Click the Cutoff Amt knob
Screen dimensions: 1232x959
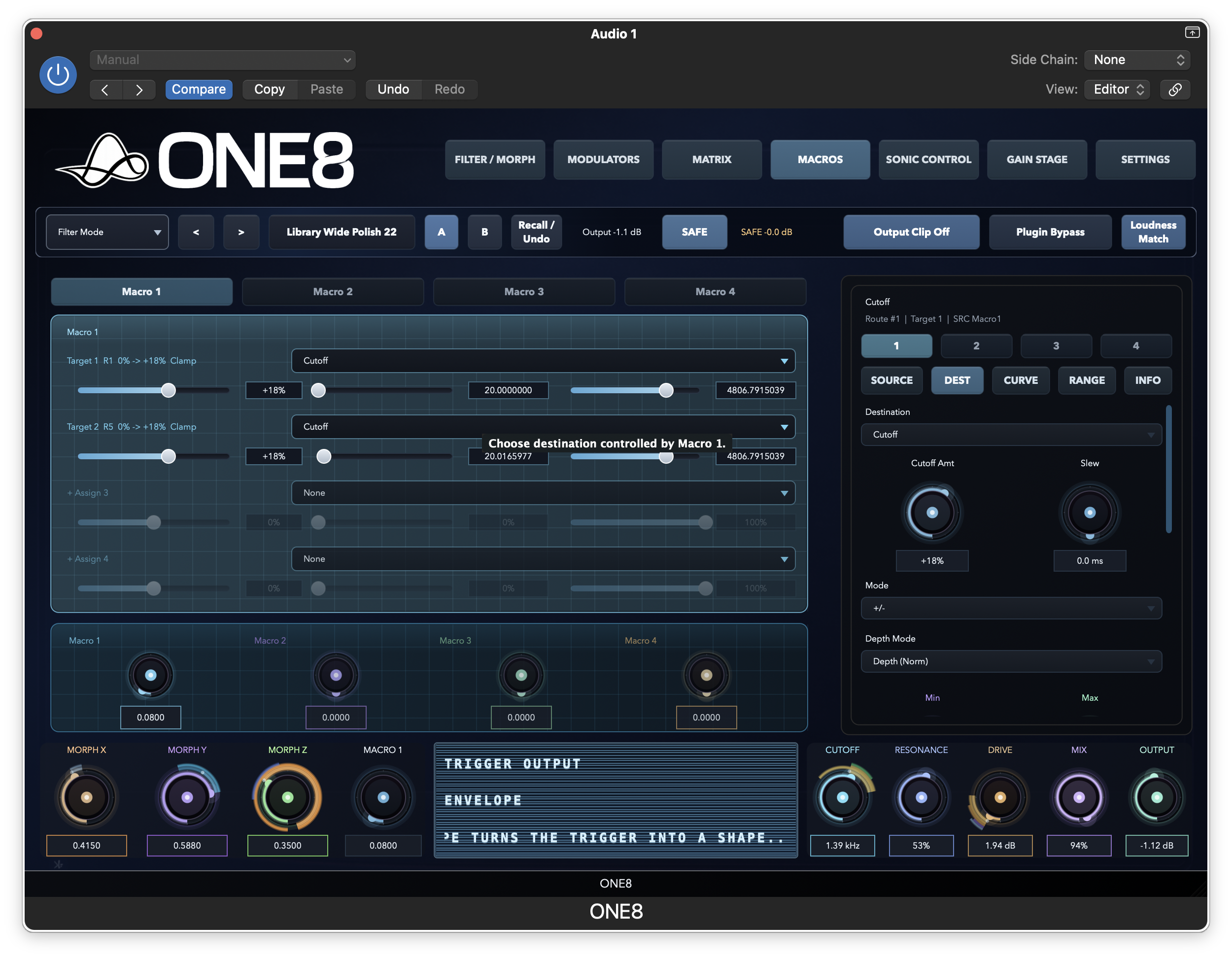(x=932, y=512)
